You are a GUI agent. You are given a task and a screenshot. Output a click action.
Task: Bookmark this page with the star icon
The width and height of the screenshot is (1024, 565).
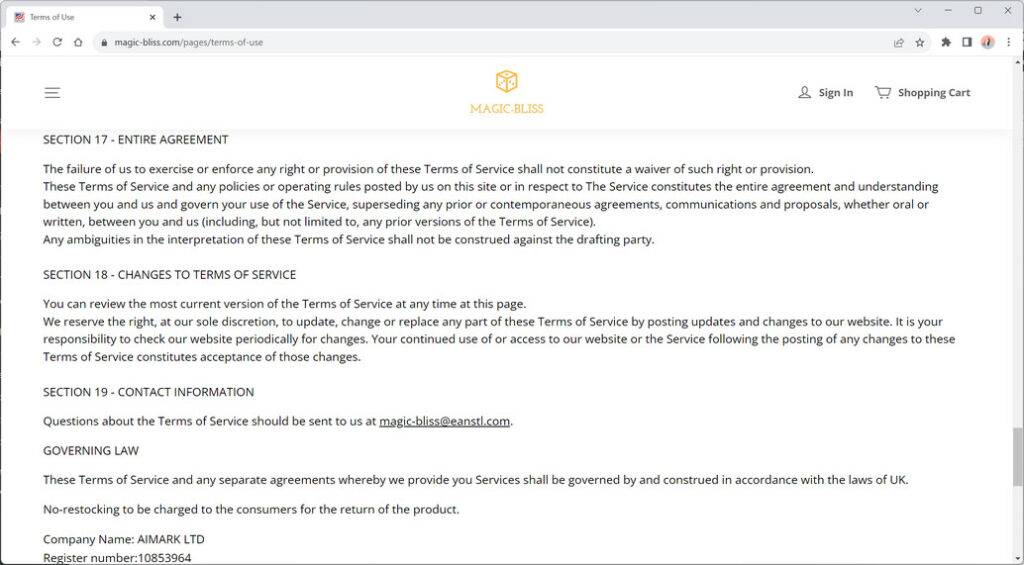coord(920,42)
